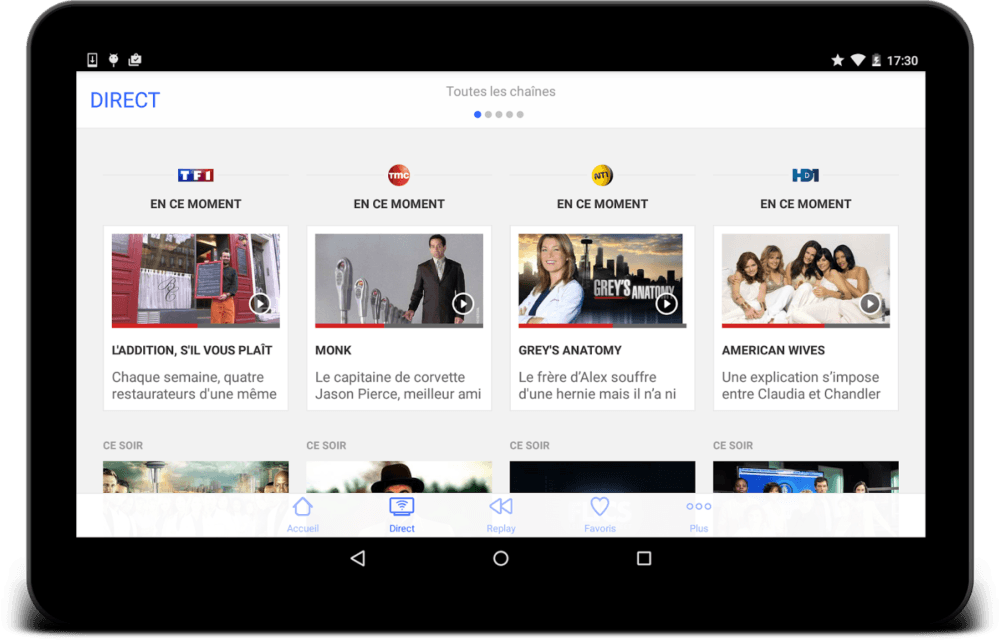Open TF1 tonight's program thumbnail
1000x641 pixels.
pyautogui.click(x=196, y=476)
